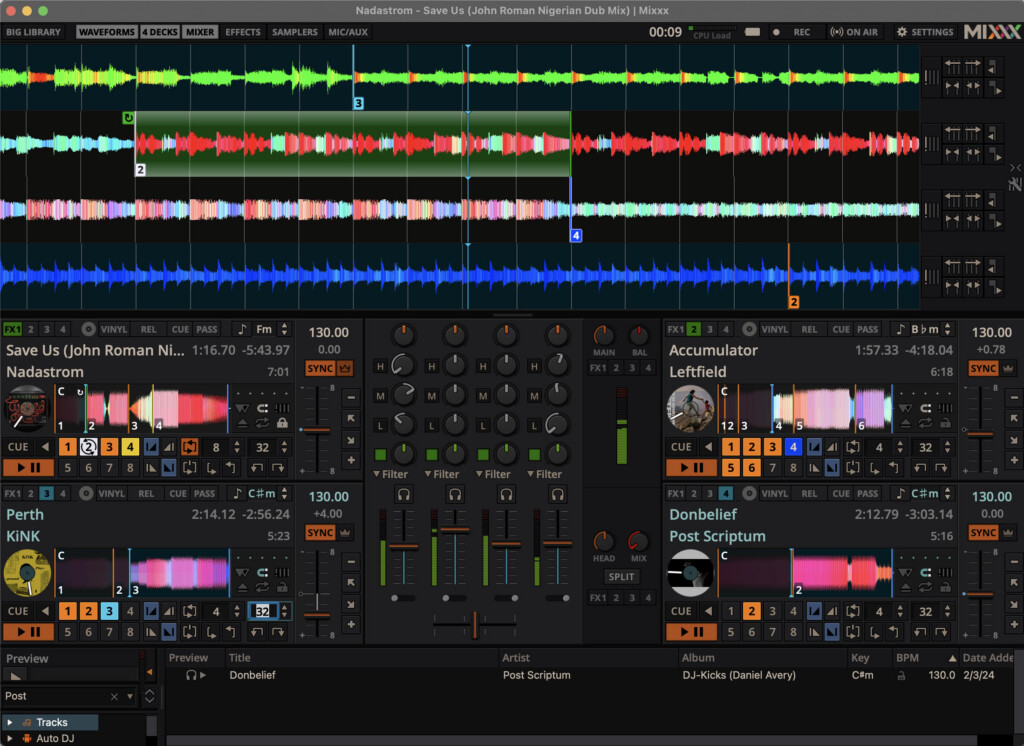This screenshot has height=746, width=1024.
Task: Click the tempo slider on Save Us deck
Action: tap(317, 430)
